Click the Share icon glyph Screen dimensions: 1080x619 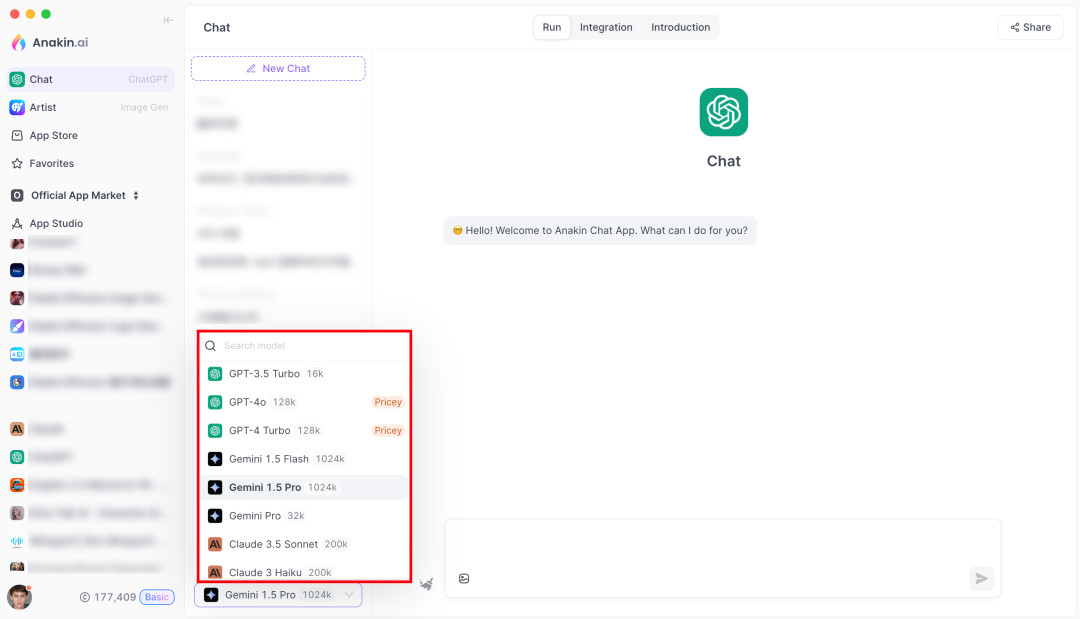point(1015,28)
